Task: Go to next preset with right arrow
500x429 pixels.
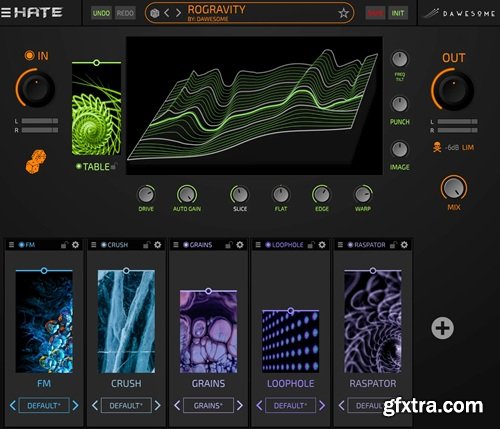Action: pyautogui.click(x=178, y=13)
